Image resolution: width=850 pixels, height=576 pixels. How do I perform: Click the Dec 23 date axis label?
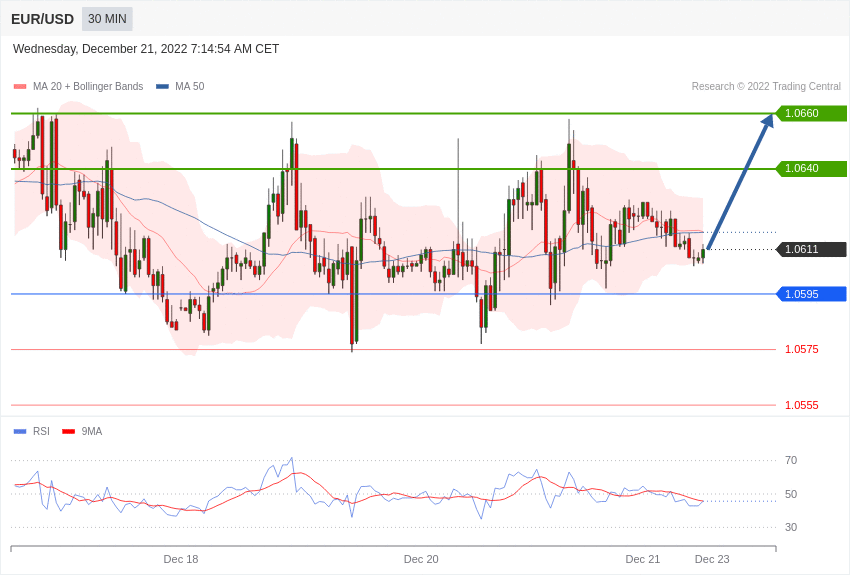(x=712, y=559)
